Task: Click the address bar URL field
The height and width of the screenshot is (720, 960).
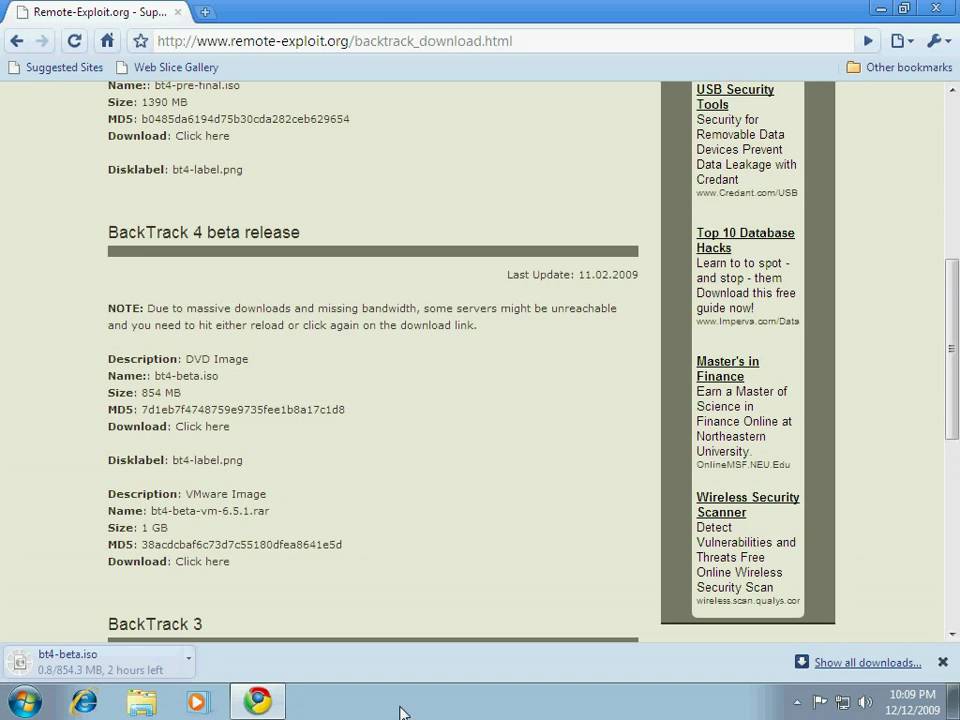Action: [x=502, y=41]
